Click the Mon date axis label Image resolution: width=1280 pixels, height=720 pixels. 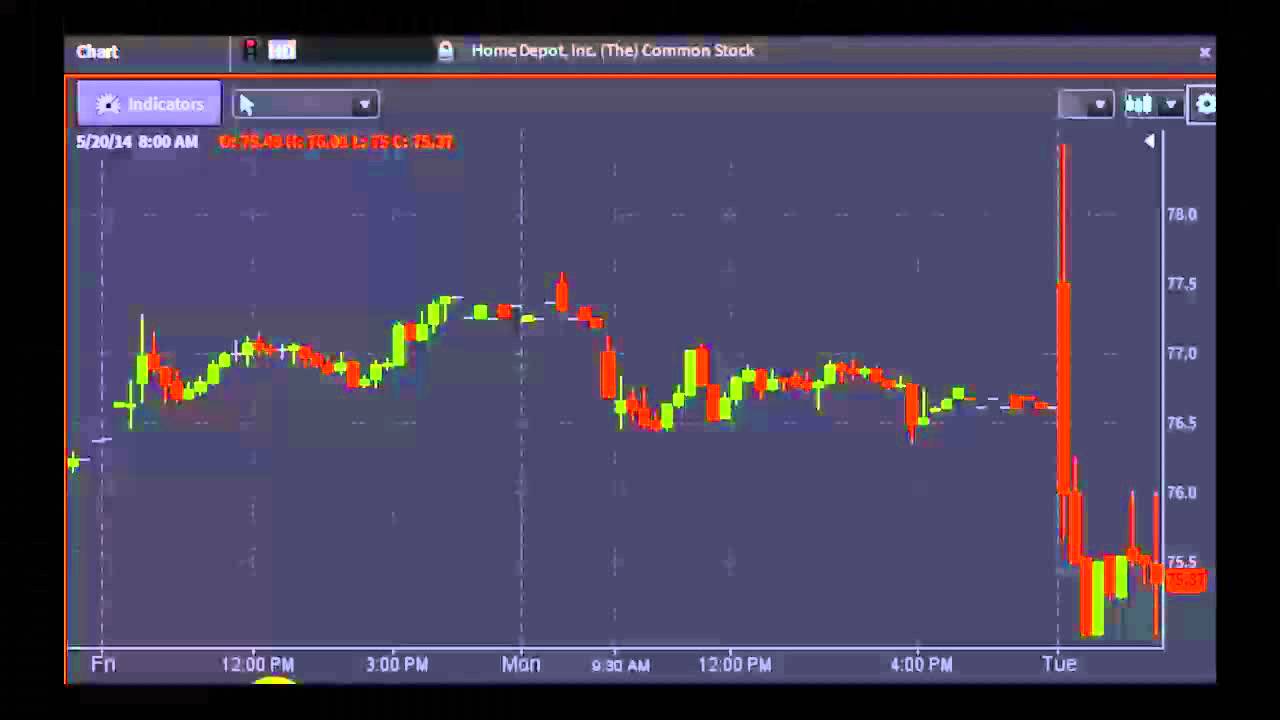(521, 664)
